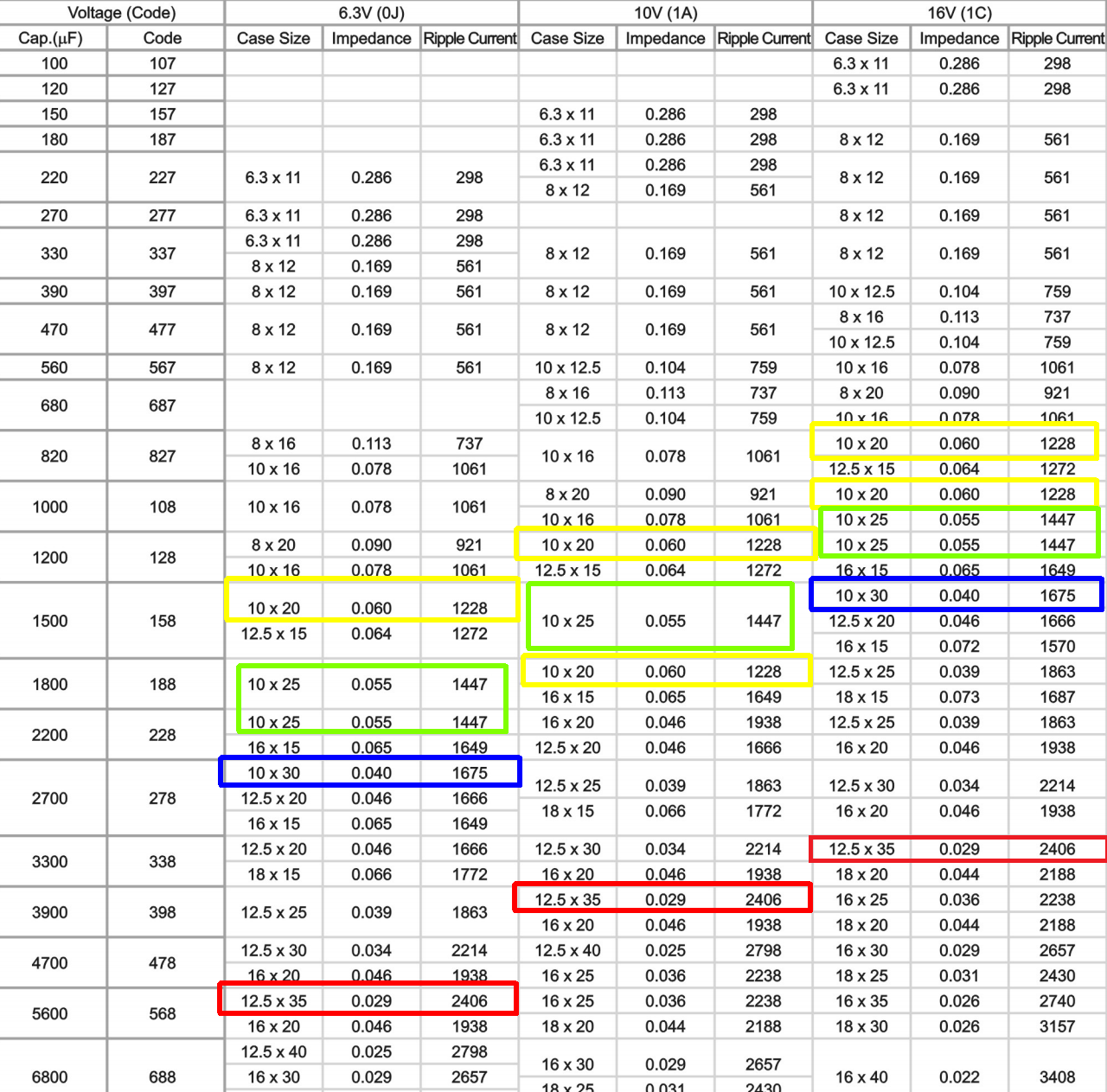
Task: Select the capacitance value "390"
Action: [x=54, y=291]
